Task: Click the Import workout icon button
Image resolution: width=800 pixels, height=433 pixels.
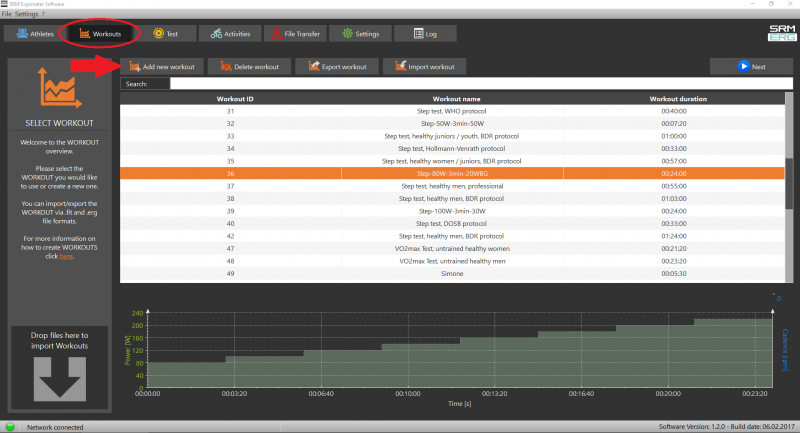Action: point(425,67)
